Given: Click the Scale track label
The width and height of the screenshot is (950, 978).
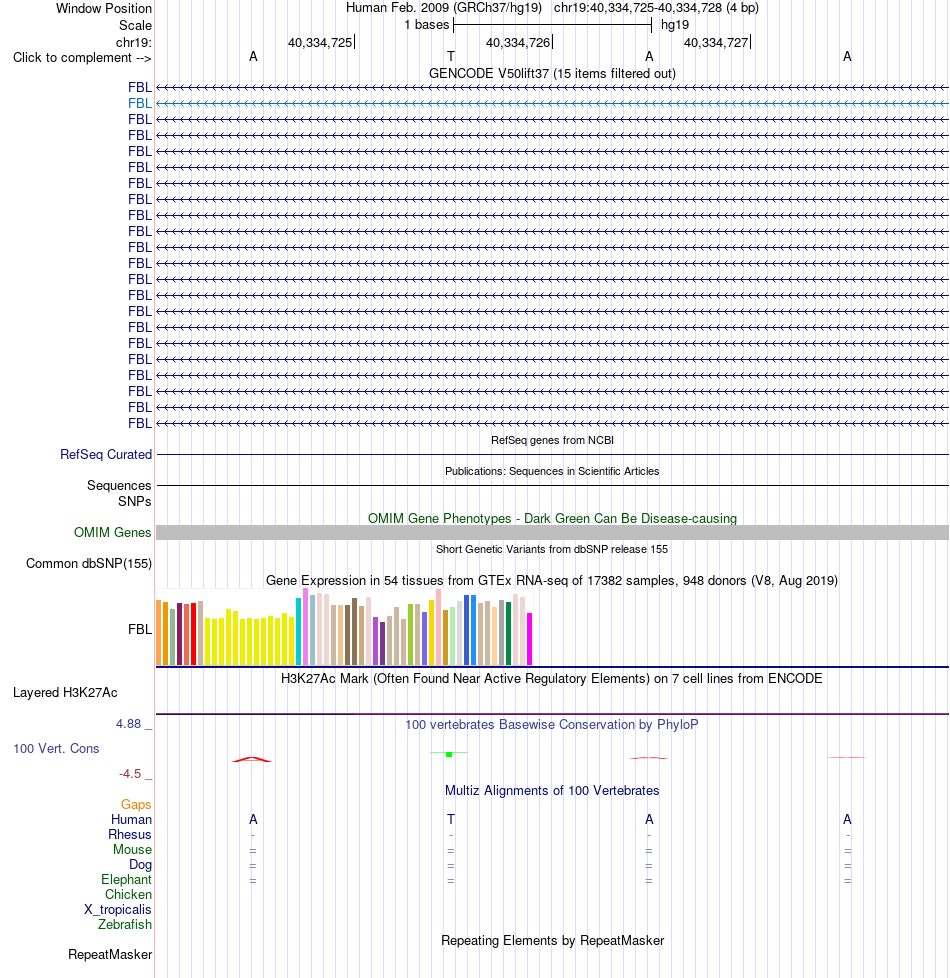Looking at the screenshot, I should [x=135, y=26].
